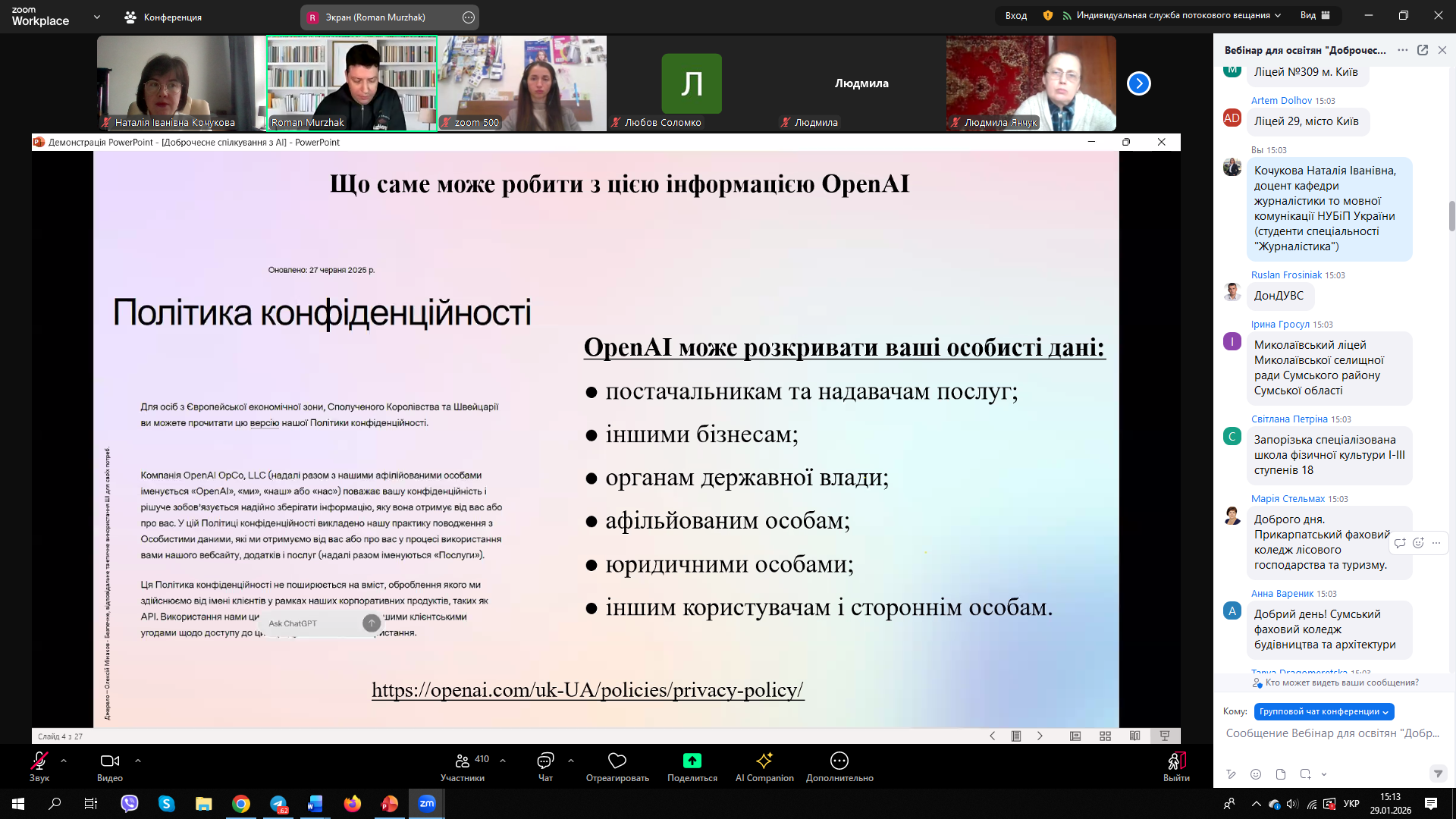Viewport: 1456px width, 819px height.
Task: Open the Participants list
Action: click(x=462, y=761)
